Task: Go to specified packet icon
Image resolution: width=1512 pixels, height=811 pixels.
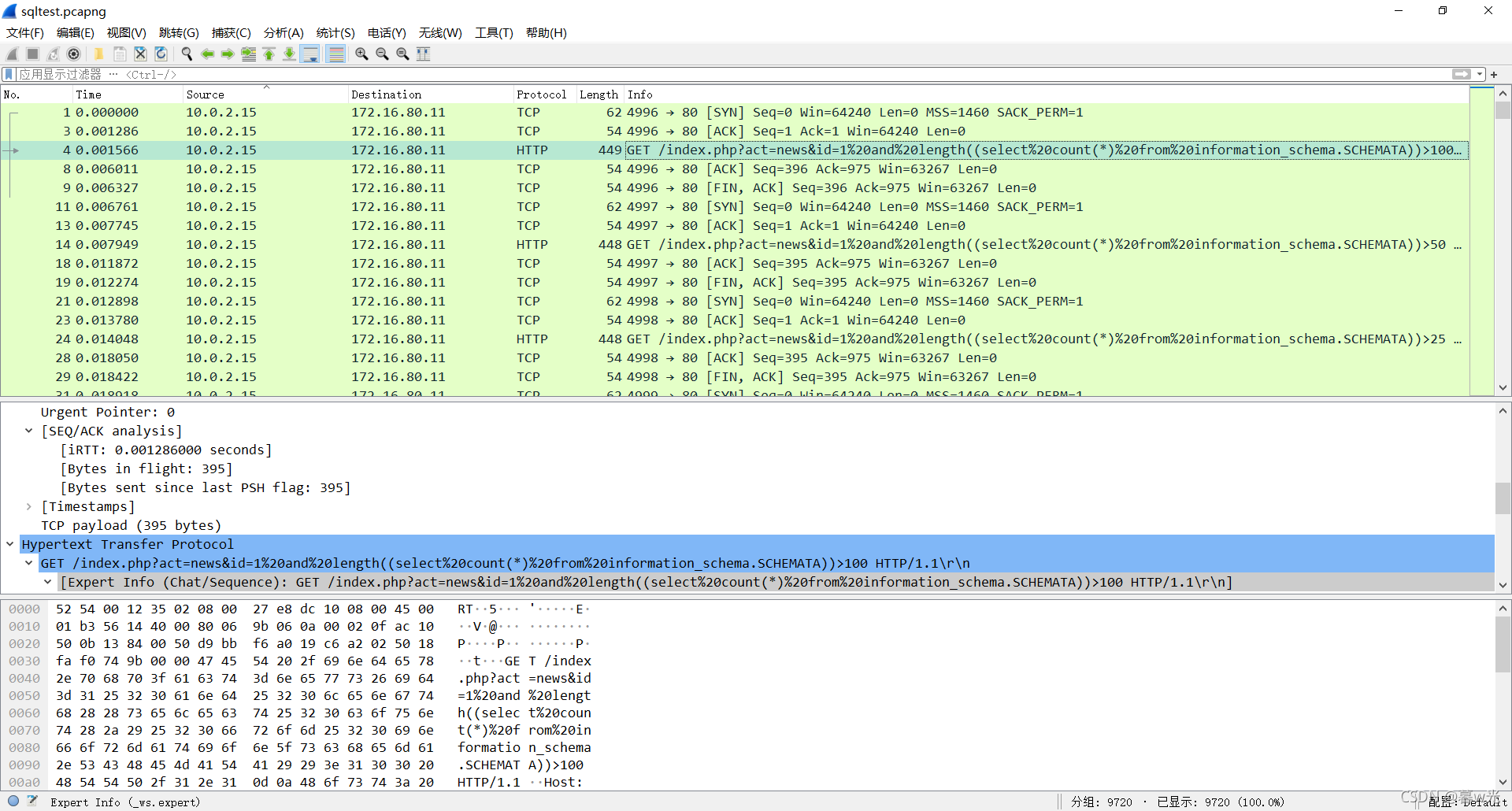Action: tap(248, 54)
